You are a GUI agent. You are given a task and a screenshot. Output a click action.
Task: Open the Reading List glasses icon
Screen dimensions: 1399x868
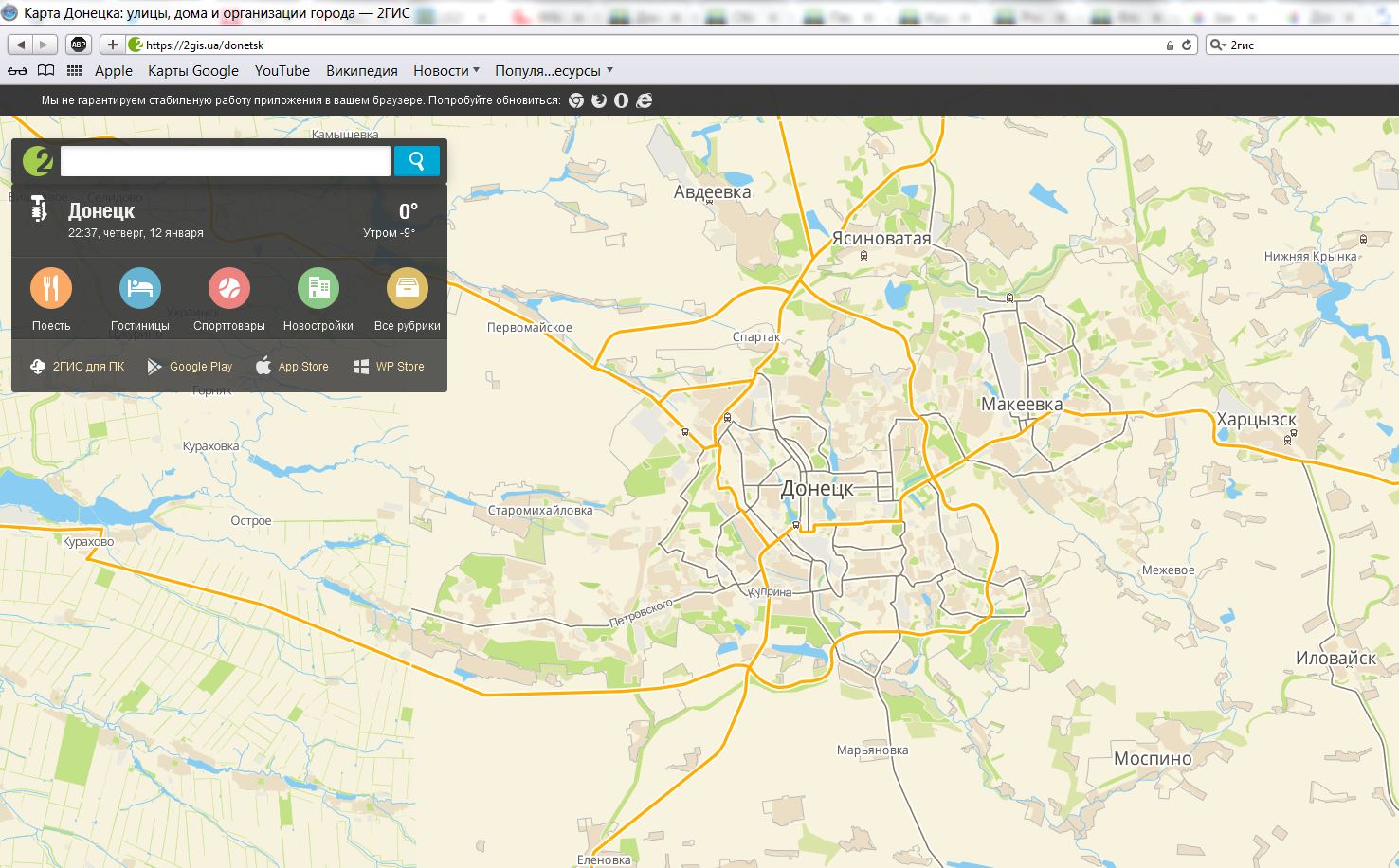coord(17,71)
